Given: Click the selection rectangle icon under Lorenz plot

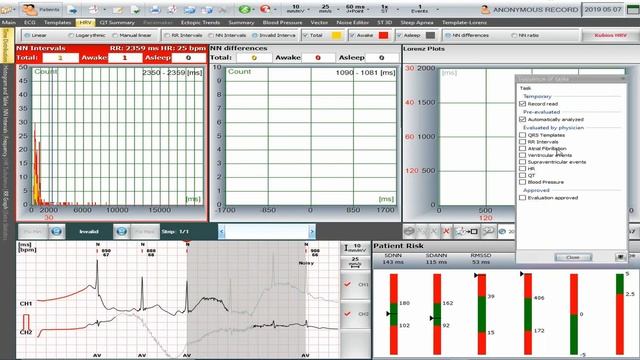Looking at the screenshot, I should [x=467, y=231].
